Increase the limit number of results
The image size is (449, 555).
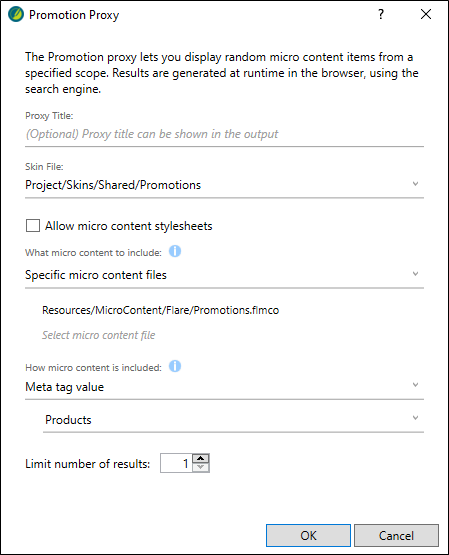pyautogui.click(x=201, y=458)
